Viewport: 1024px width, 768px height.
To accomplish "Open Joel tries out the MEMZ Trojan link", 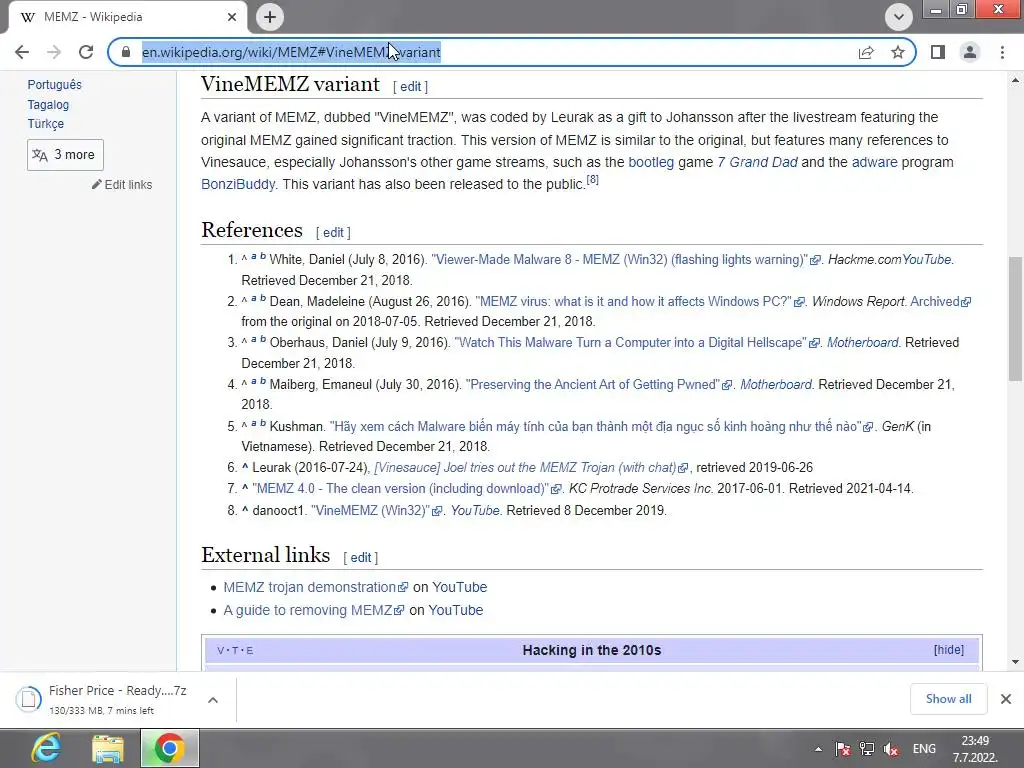I will click(531, 468).
